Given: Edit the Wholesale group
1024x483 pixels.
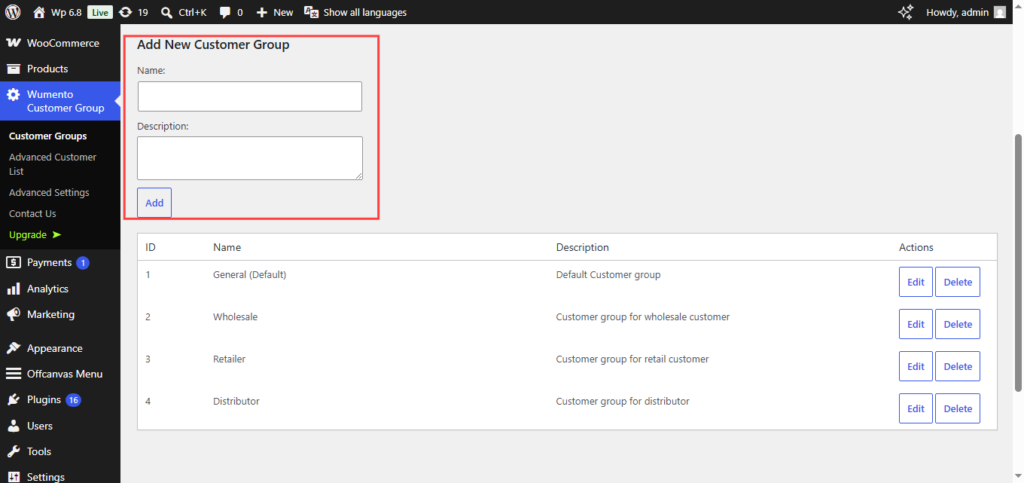Looking at the screenshot, I should pyautogui.click(x=916, y=324).
